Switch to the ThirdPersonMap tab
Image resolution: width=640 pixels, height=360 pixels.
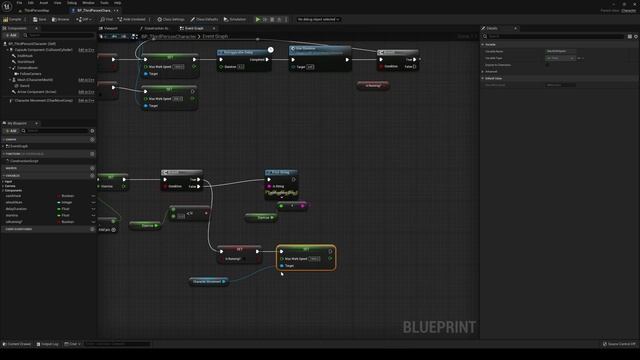tap(35, 10)
